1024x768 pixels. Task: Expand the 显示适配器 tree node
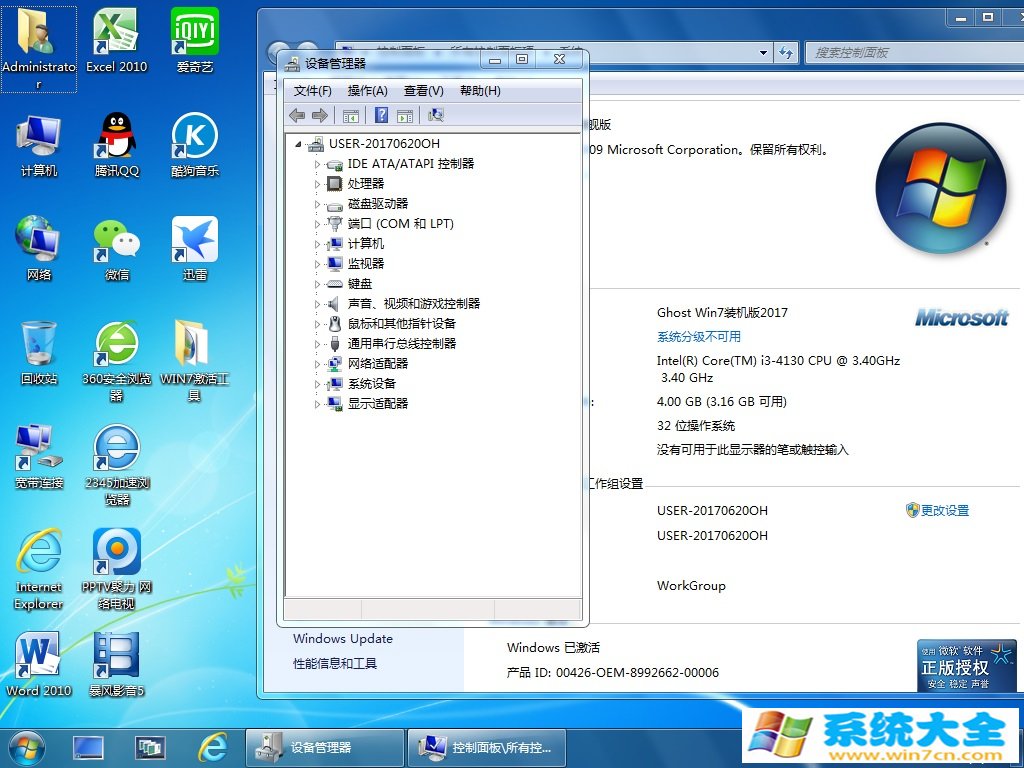(x=318, y=404)
